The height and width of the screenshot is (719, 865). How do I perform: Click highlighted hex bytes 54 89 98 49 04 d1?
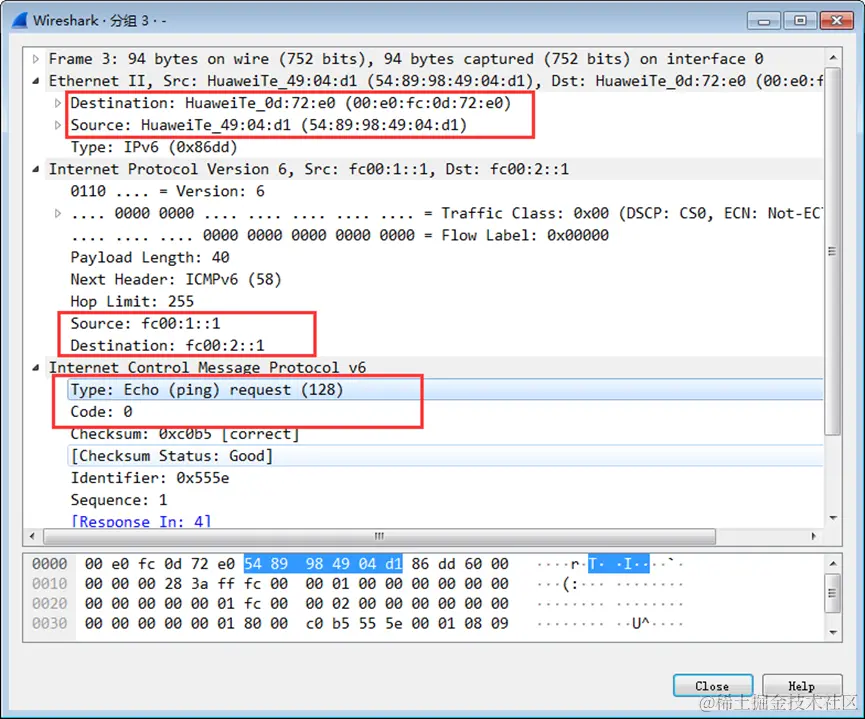coord(323,564)
